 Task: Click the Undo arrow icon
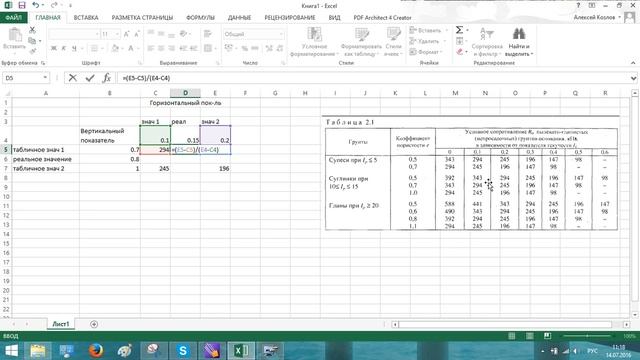pyautogui.click(x=36, y=5)
